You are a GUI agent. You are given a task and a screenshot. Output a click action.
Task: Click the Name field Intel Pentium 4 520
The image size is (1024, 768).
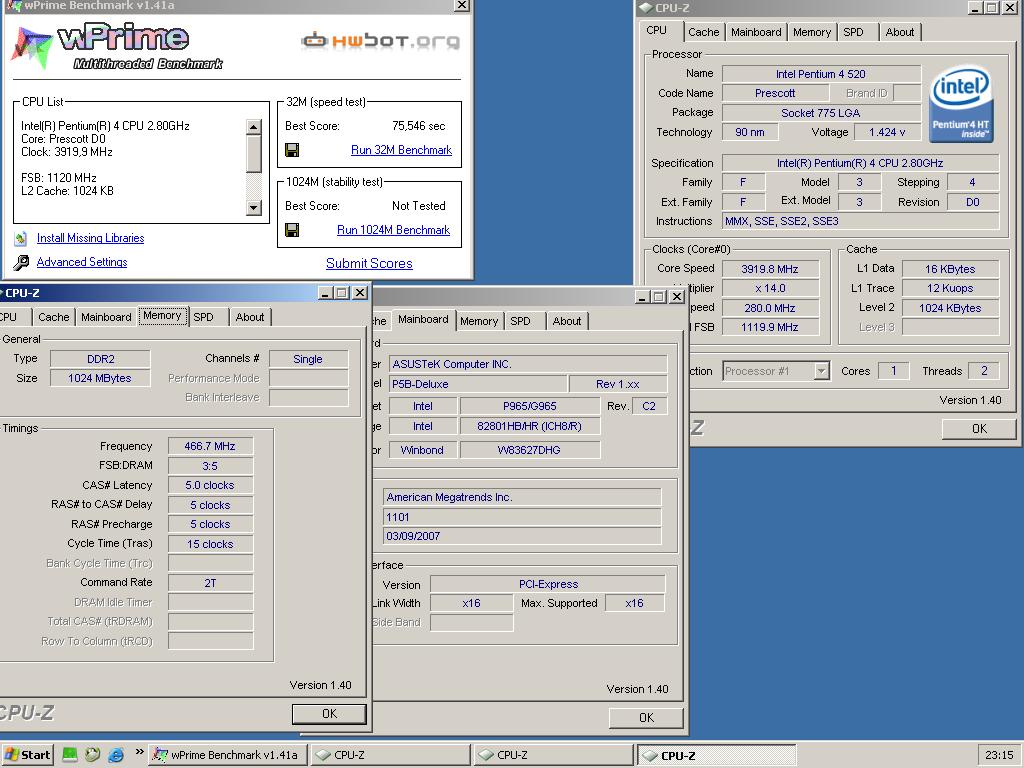point(821,74)
